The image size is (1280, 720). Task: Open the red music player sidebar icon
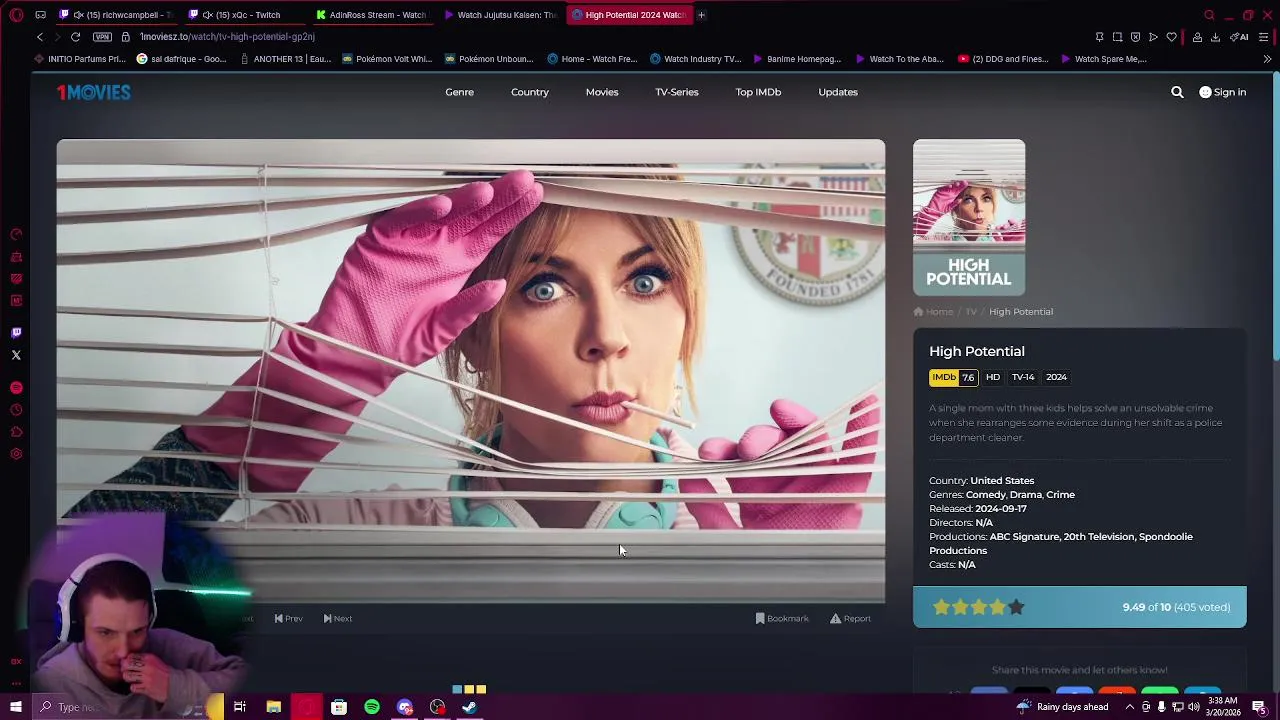(16, 388)
